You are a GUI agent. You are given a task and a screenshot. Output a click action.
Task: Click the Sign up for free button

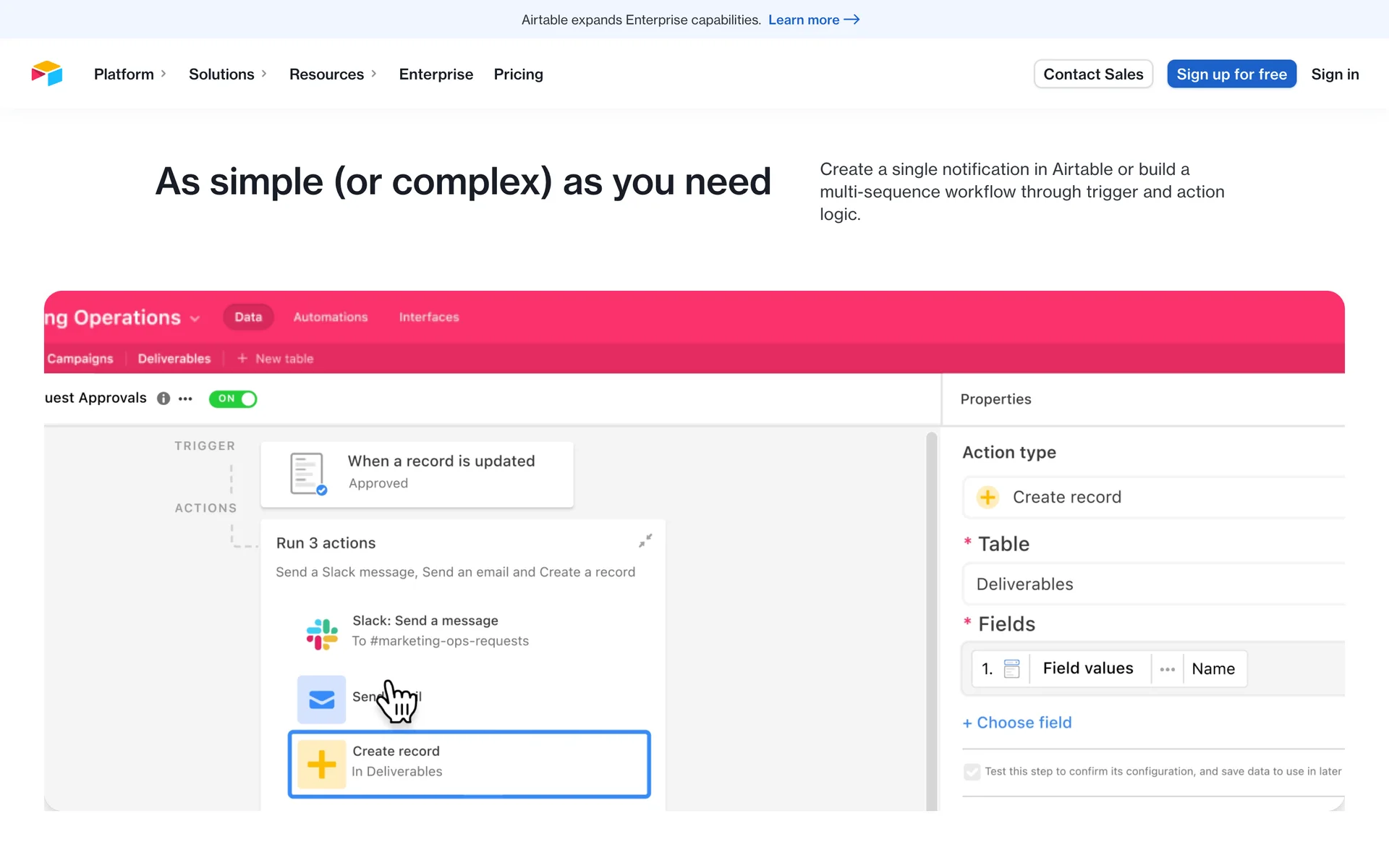pos(1231,74)
